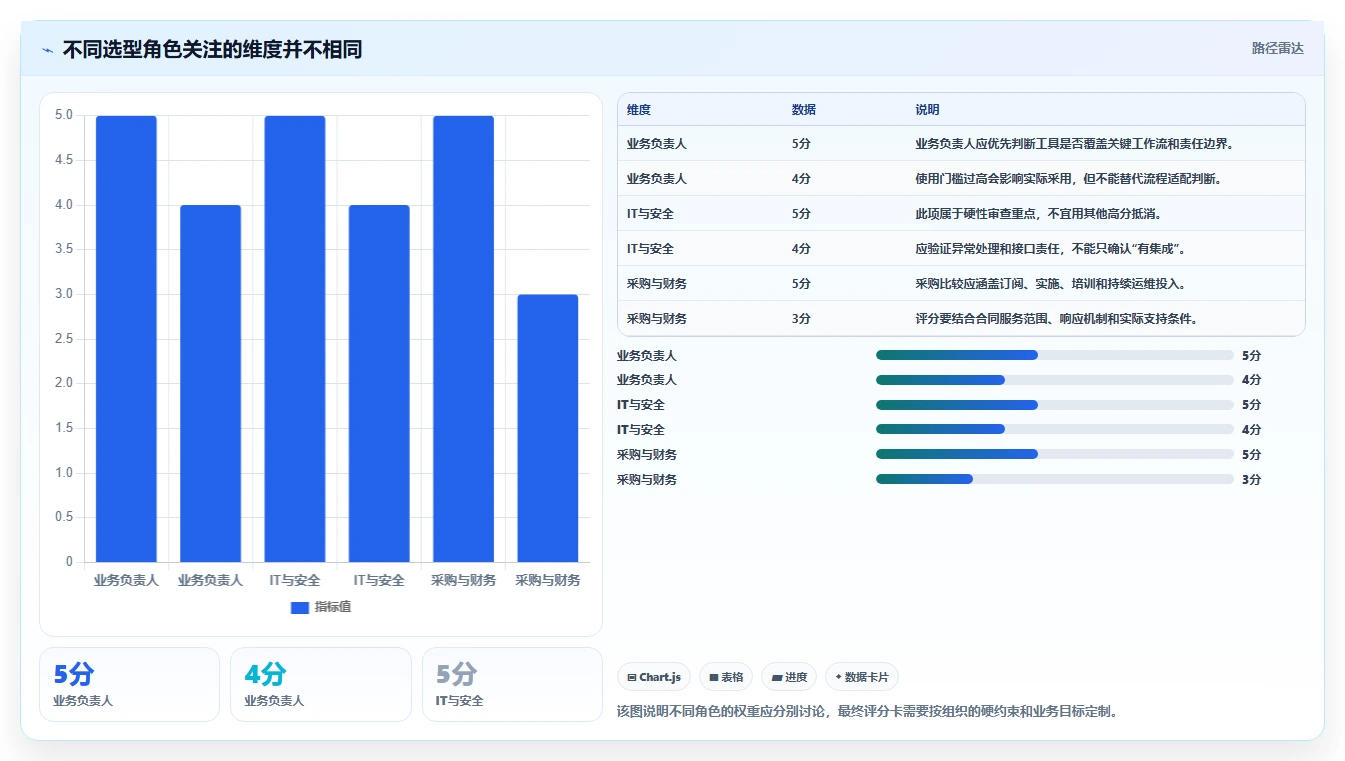The width and height of the screenshot is (1345, 761).
Task: Click the 4.5 y-axis tick label
Action: coord(64,160)
